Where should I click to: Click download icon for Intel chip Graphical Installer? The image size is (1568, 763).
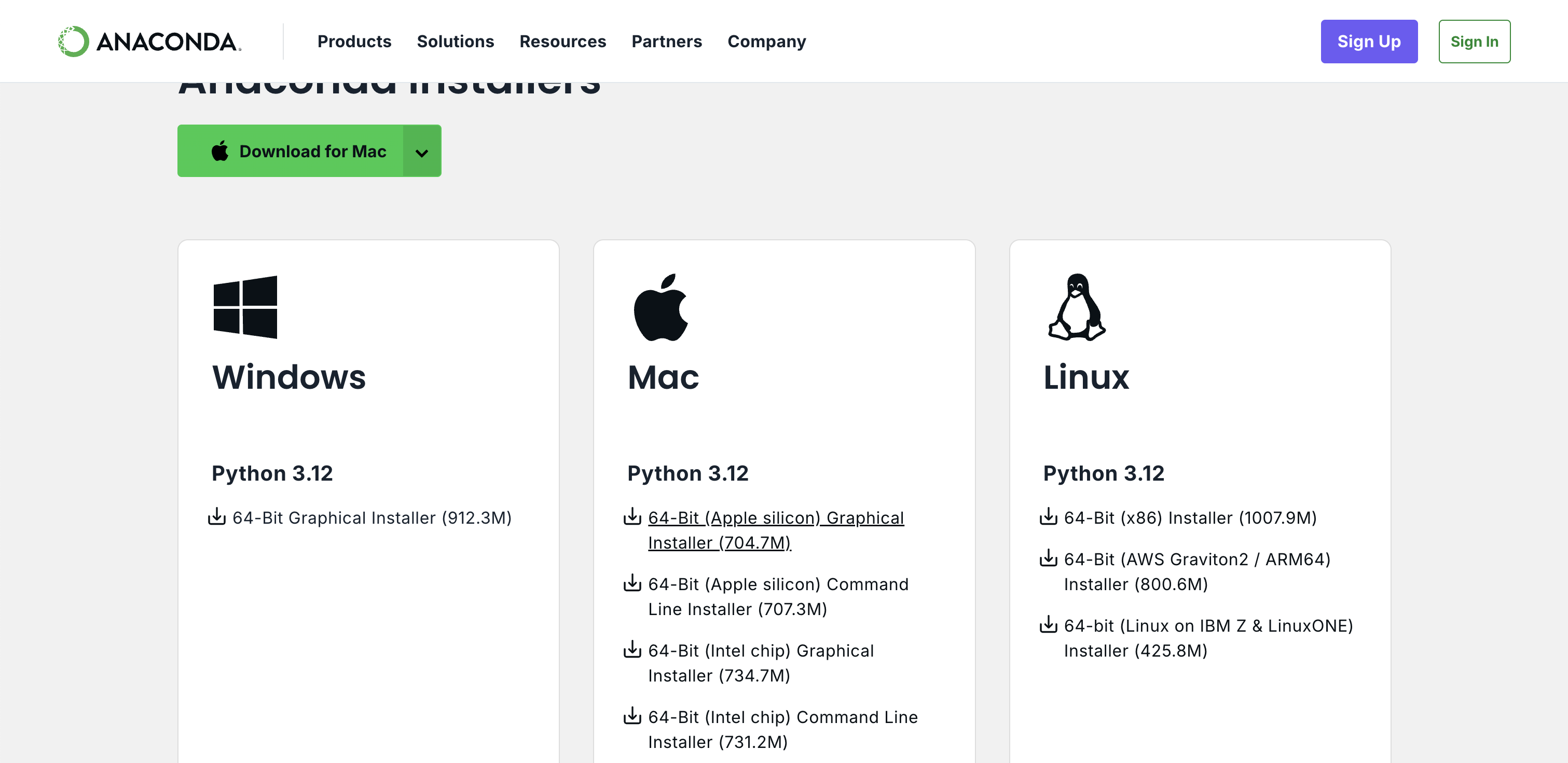click(632, 650)
